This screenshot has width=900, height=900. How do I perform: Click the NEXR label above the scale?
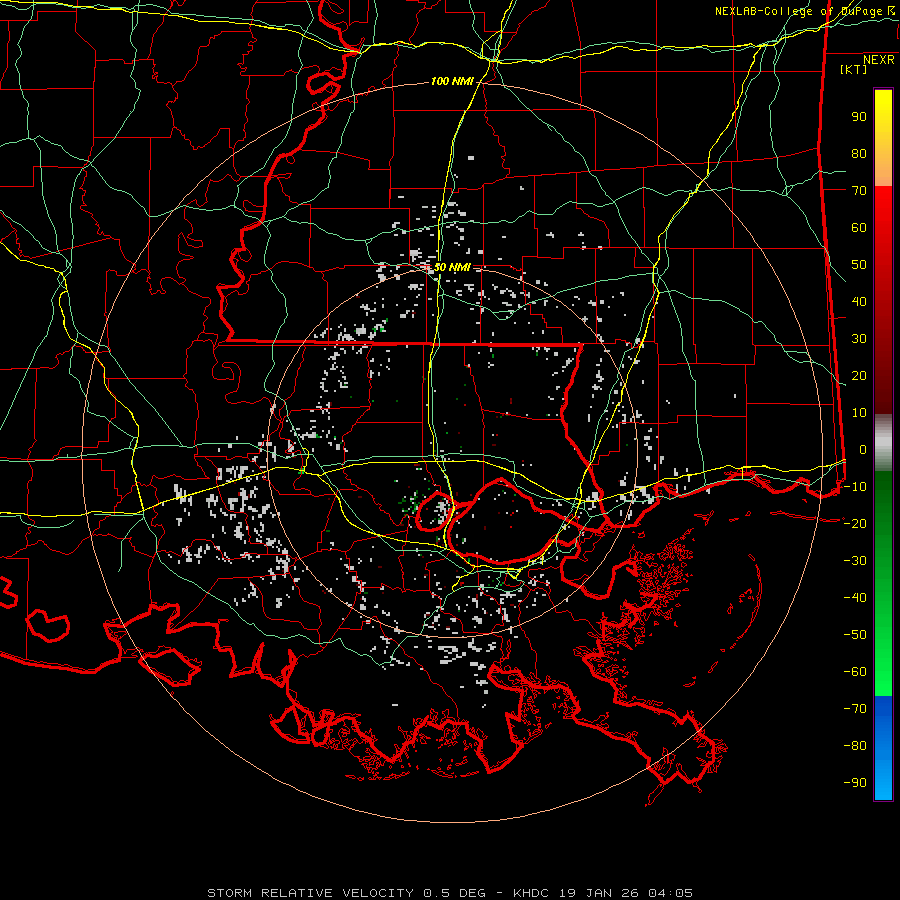coord(879,60)
